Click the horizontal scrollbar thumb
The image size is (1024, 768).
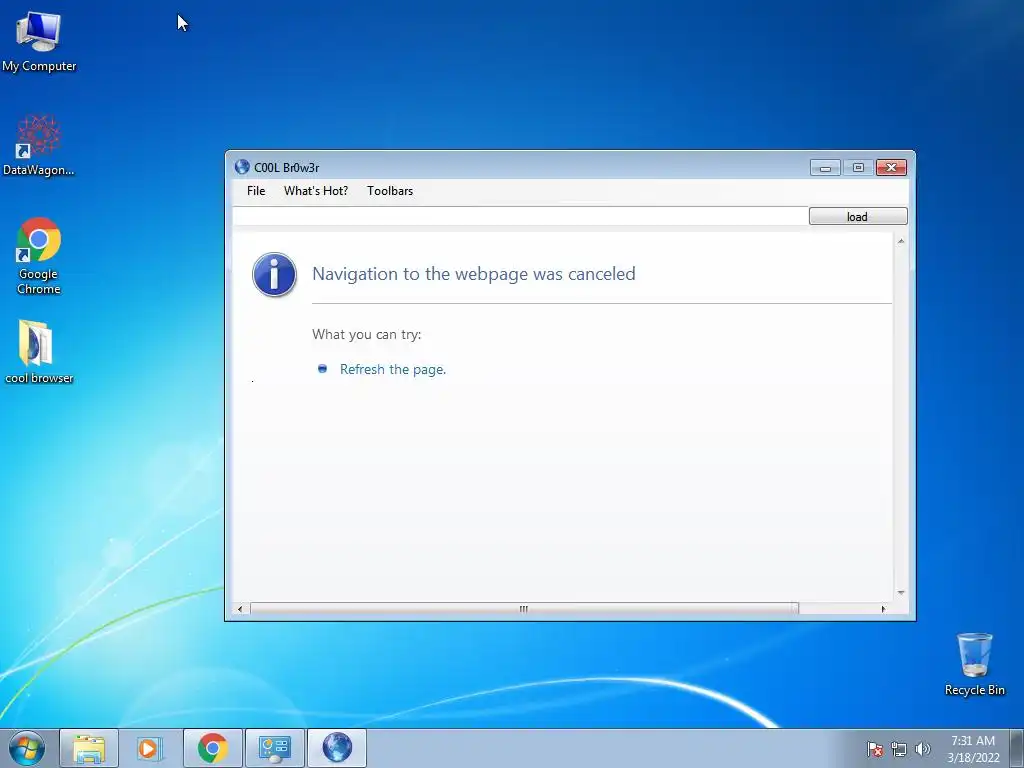tap(524, 609)
